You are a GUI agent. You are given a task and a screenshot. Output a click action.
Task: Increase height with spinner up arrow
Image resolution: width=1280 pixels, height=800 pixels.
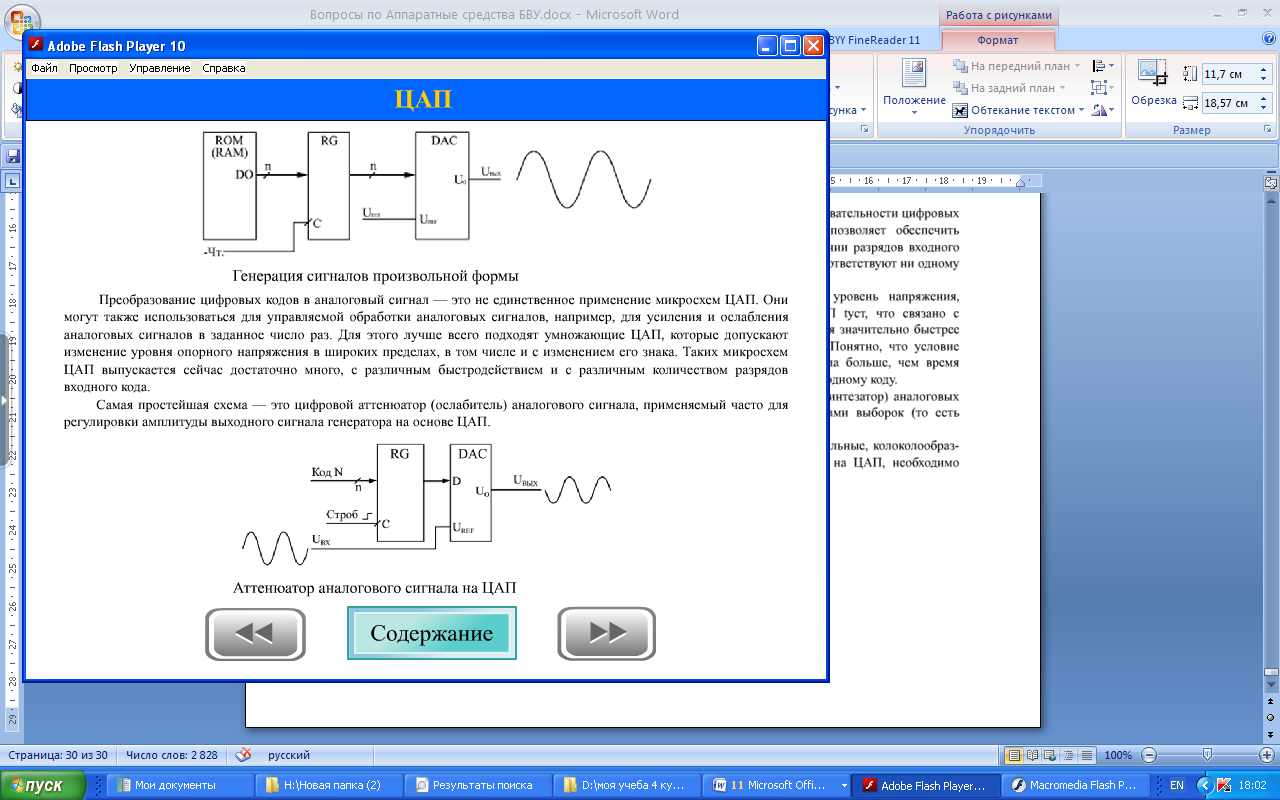click(x=1265, y=70)
